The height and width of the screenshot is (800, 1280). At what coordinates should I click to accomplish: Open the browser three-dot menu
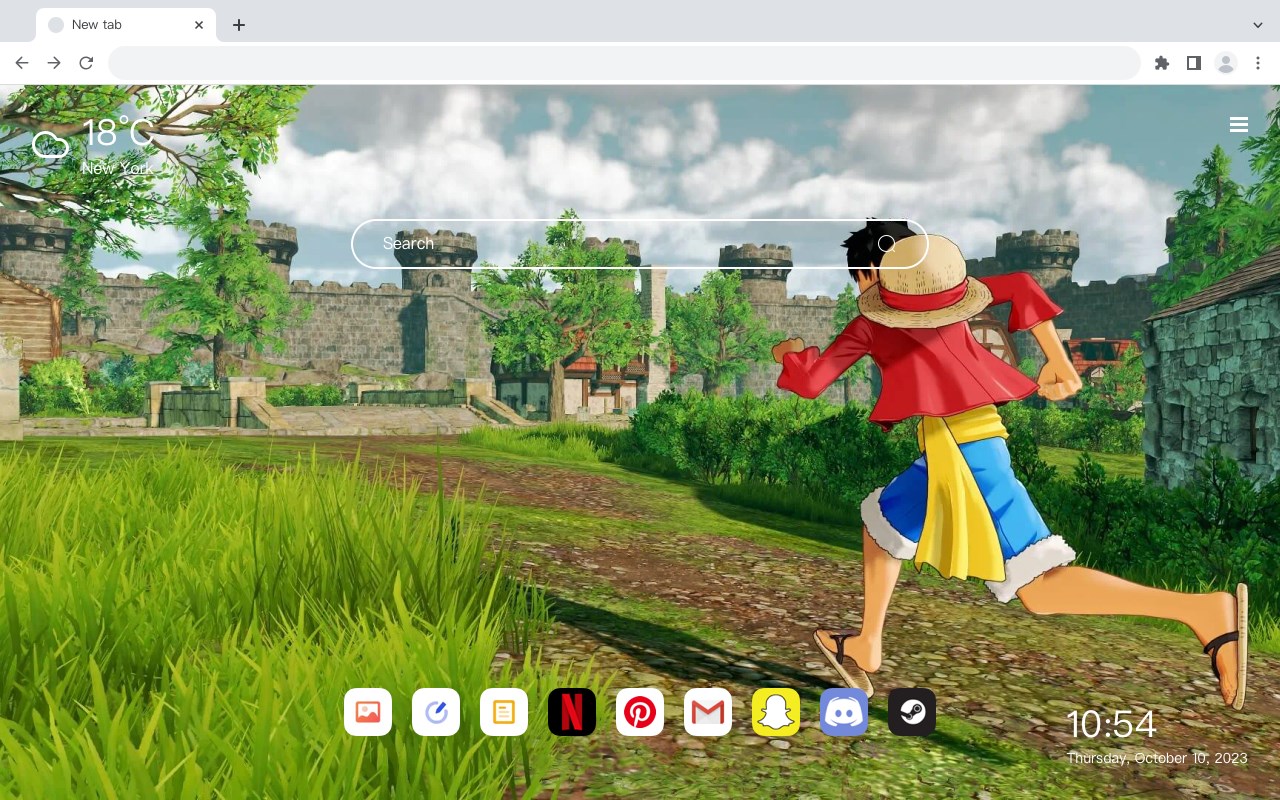[x=1258, y=63]
